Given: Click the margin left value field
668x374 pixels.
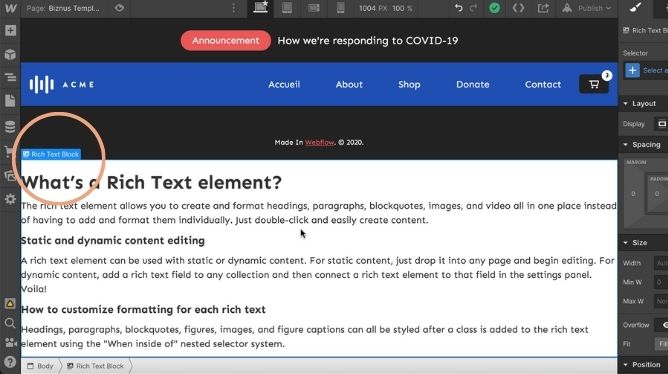Looking at the screenshot, I should point(633,194).
